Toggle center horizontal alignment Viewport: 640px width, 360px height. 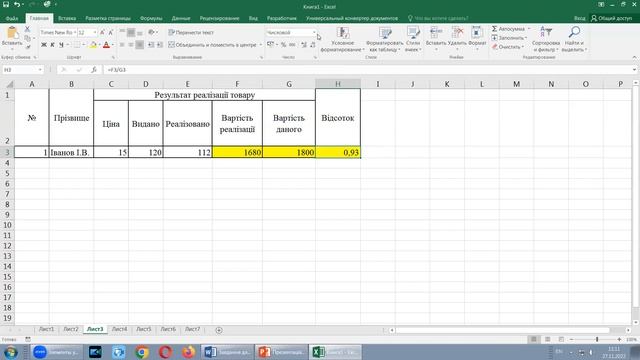[x=131, y=45]
